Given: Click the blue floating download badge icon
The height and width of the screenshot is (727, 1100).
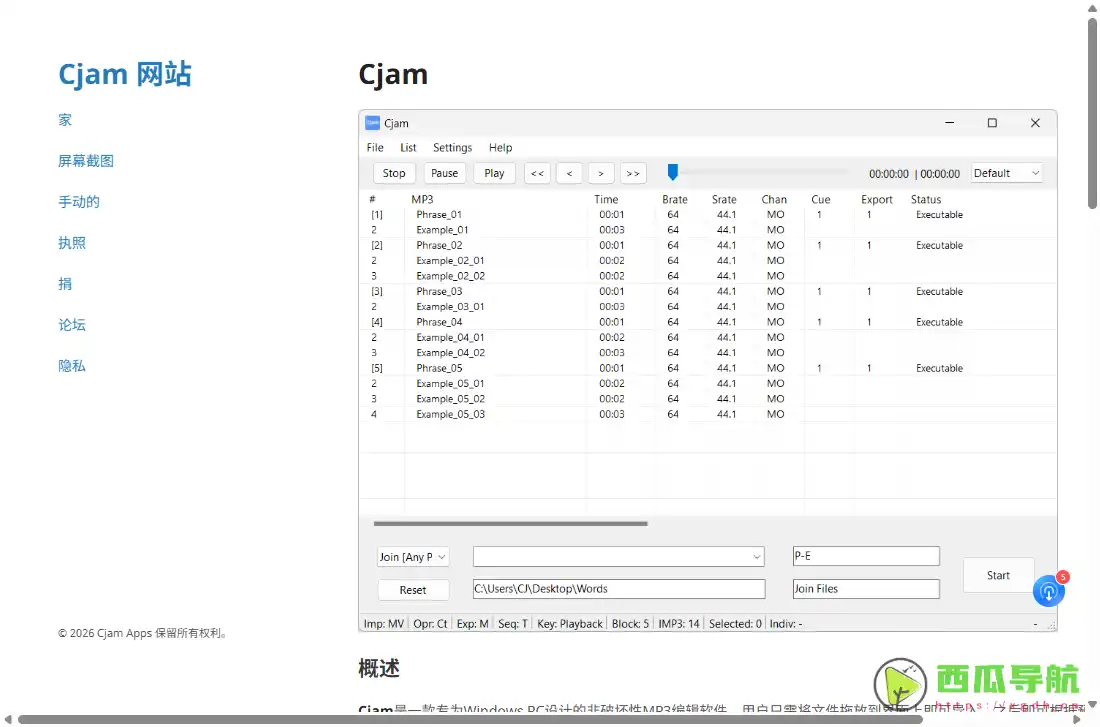Looking at the screenshot, I should pyautogui.click(x=1049, y=591).
